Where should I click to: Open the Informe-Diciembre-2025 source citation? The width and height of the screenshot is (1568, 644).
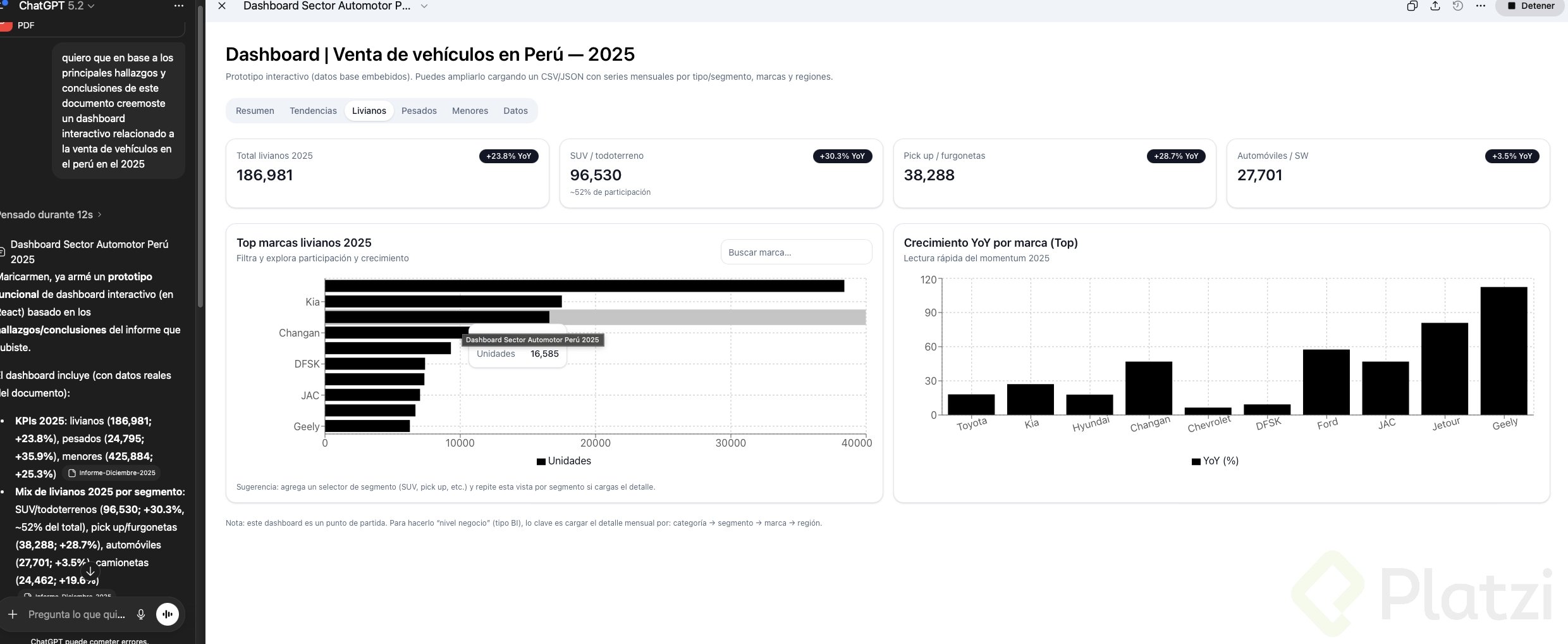112,473
